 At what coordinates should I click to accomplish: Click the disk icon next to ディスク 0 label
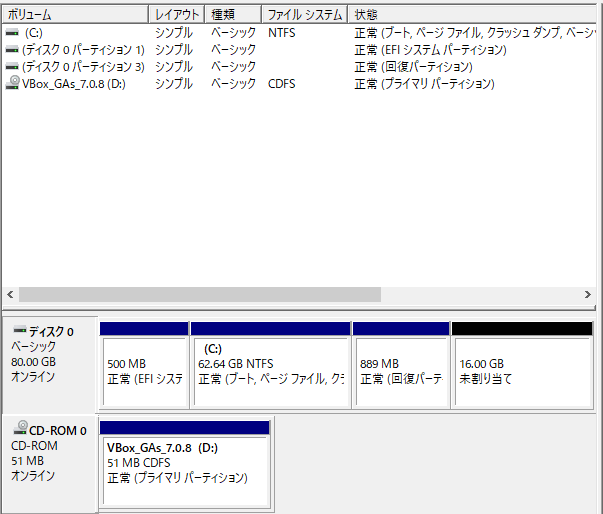(x=20, y=330)
